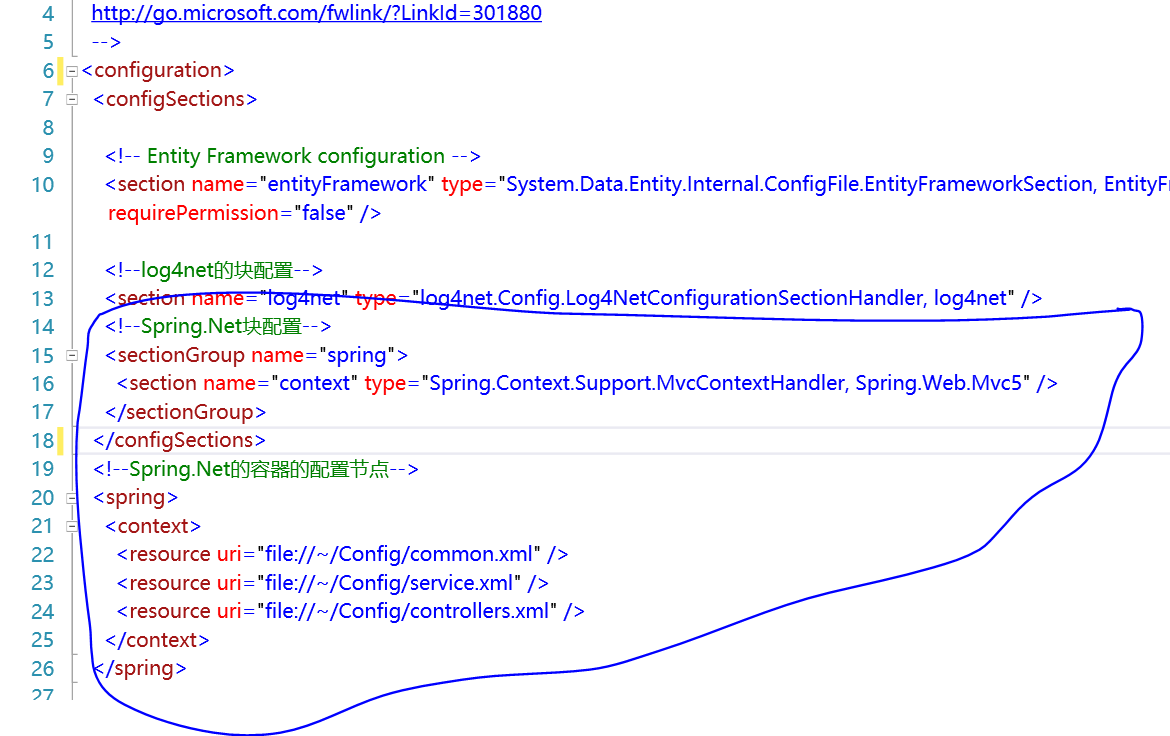The height and width of the screenshot is (736, 1170).
Task: Click line number 13 in the gutter
Action: pyautogui.click(x=43, y=299)
